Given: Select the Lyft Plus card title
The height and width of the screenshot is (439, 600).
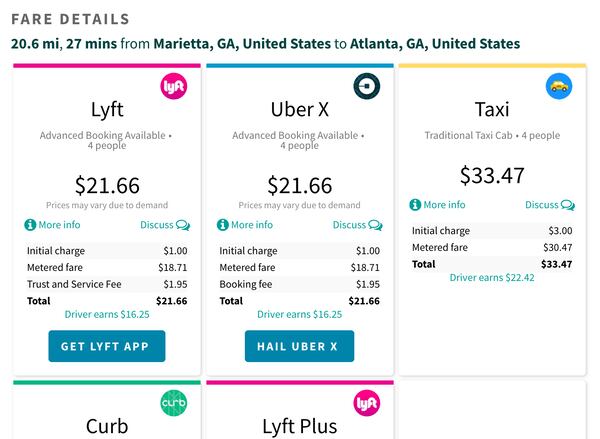Looking at the screenshot, I should point(299,426).
